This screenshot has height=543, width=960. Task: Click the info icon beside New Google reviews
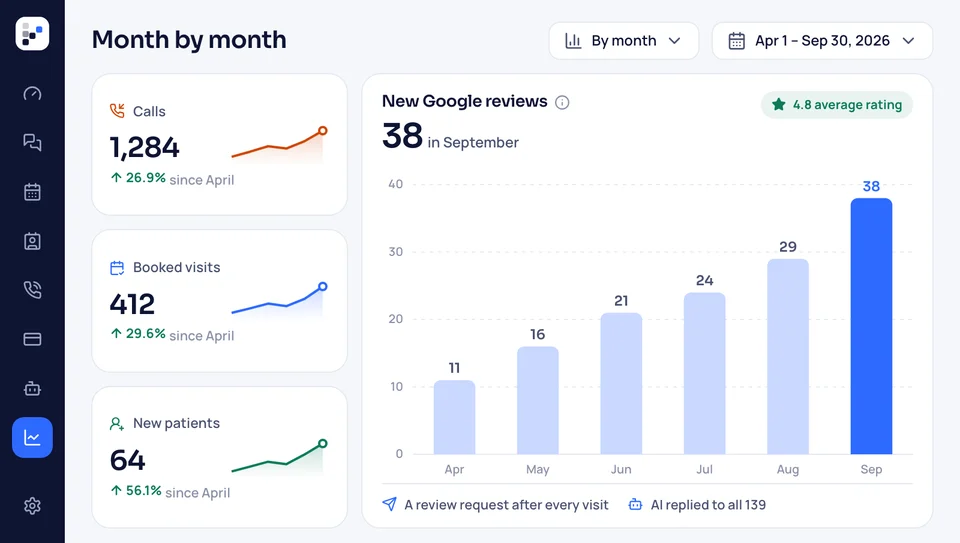tap(562, 102)
